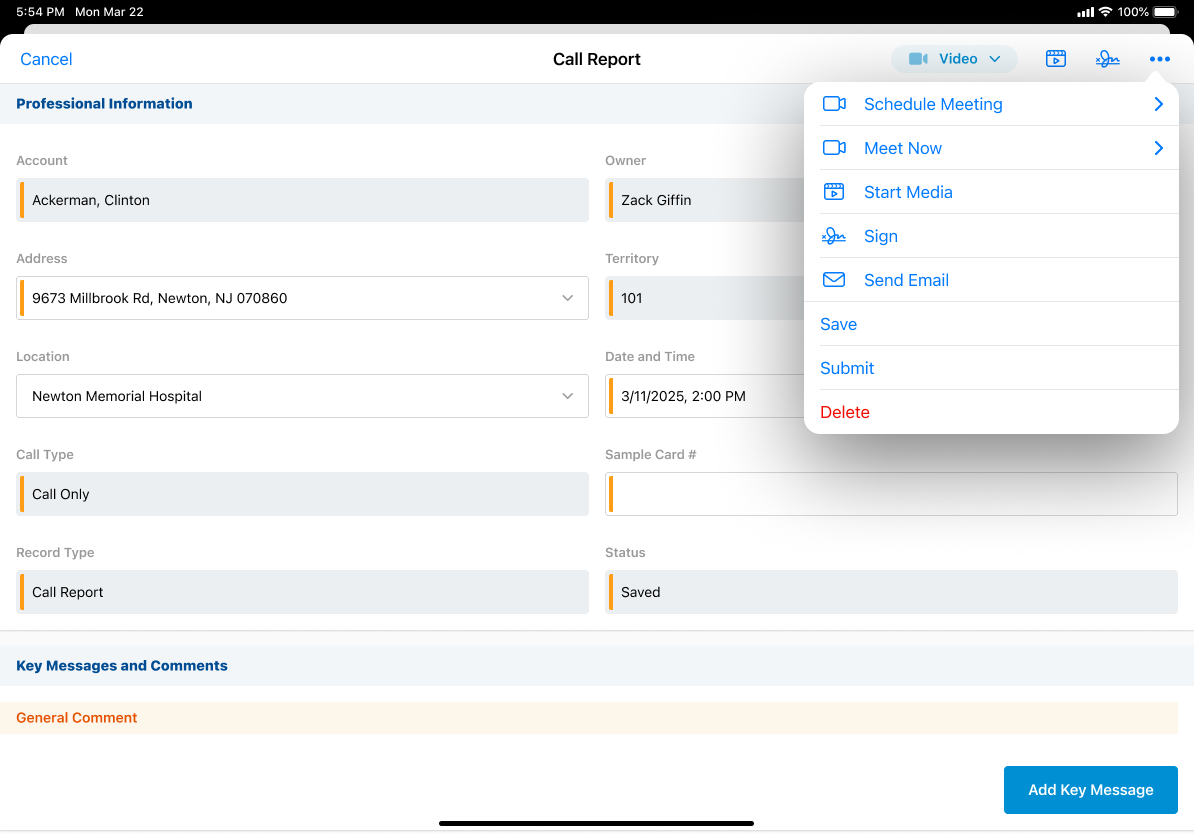The height and width of the screenshot is (834, 1194).
Task: Click the camera icon beside Schedule Meeting
Action: tap(834, 104)
